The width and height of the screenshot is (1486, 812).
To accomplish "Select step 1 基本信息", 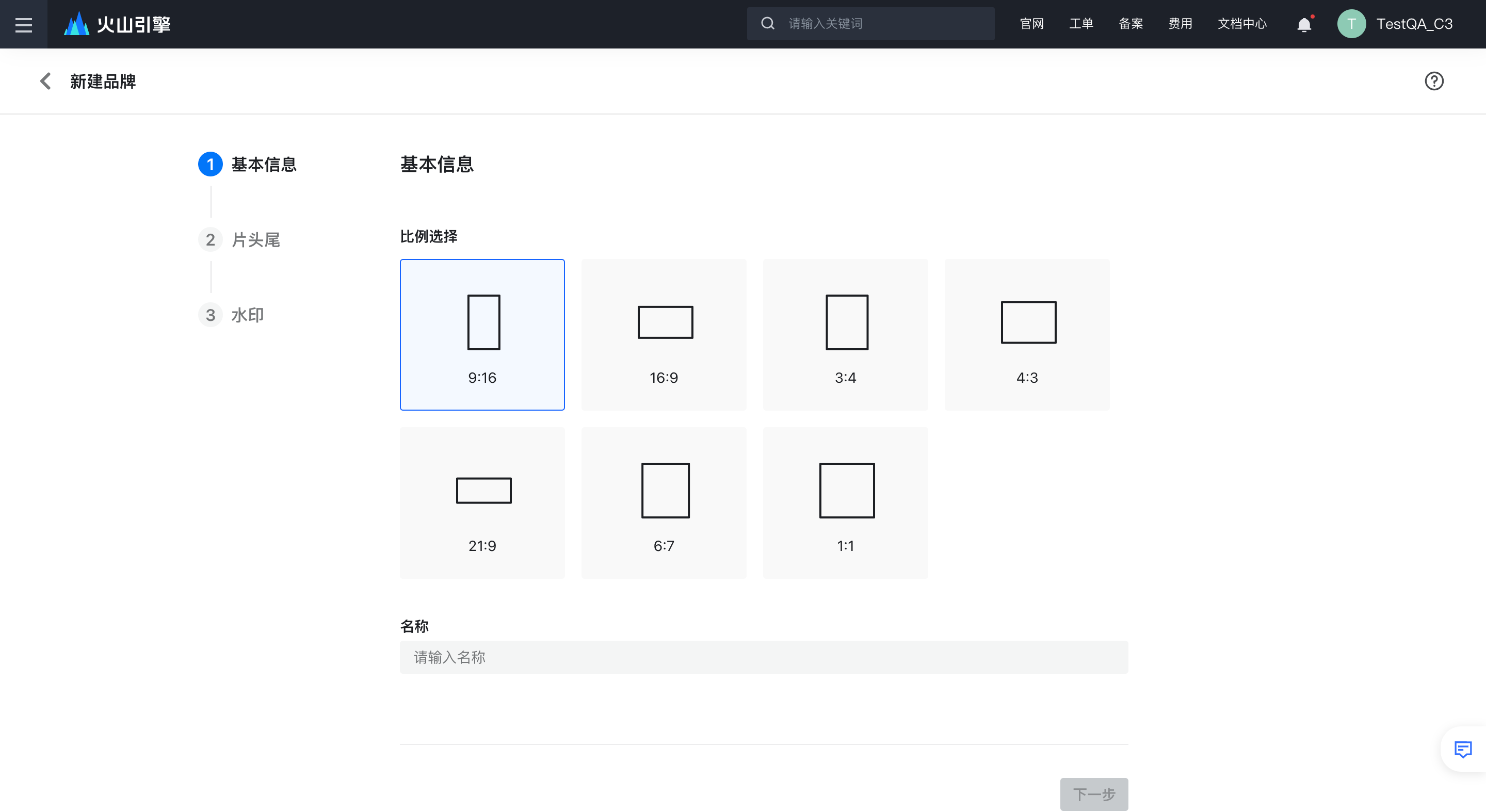I will click(x=248, y=165).
